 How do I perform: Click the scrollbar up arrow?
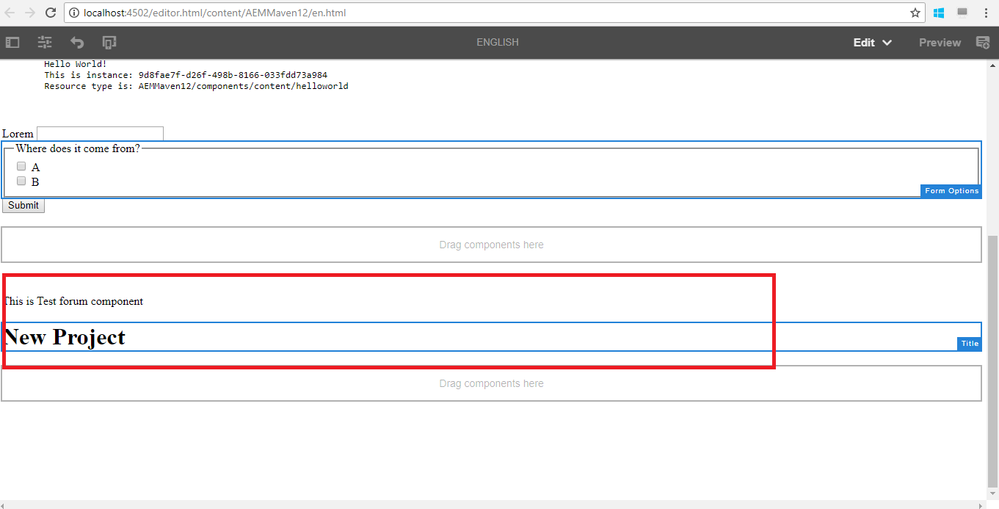pos(993,65)
